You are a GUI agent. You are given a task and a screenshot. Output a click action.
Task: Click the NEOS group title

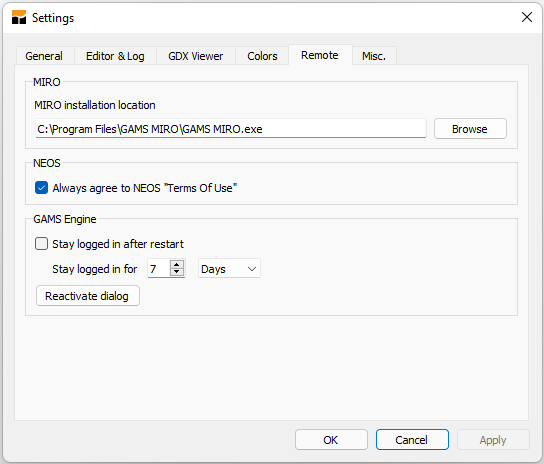click(x=46, y=163)
